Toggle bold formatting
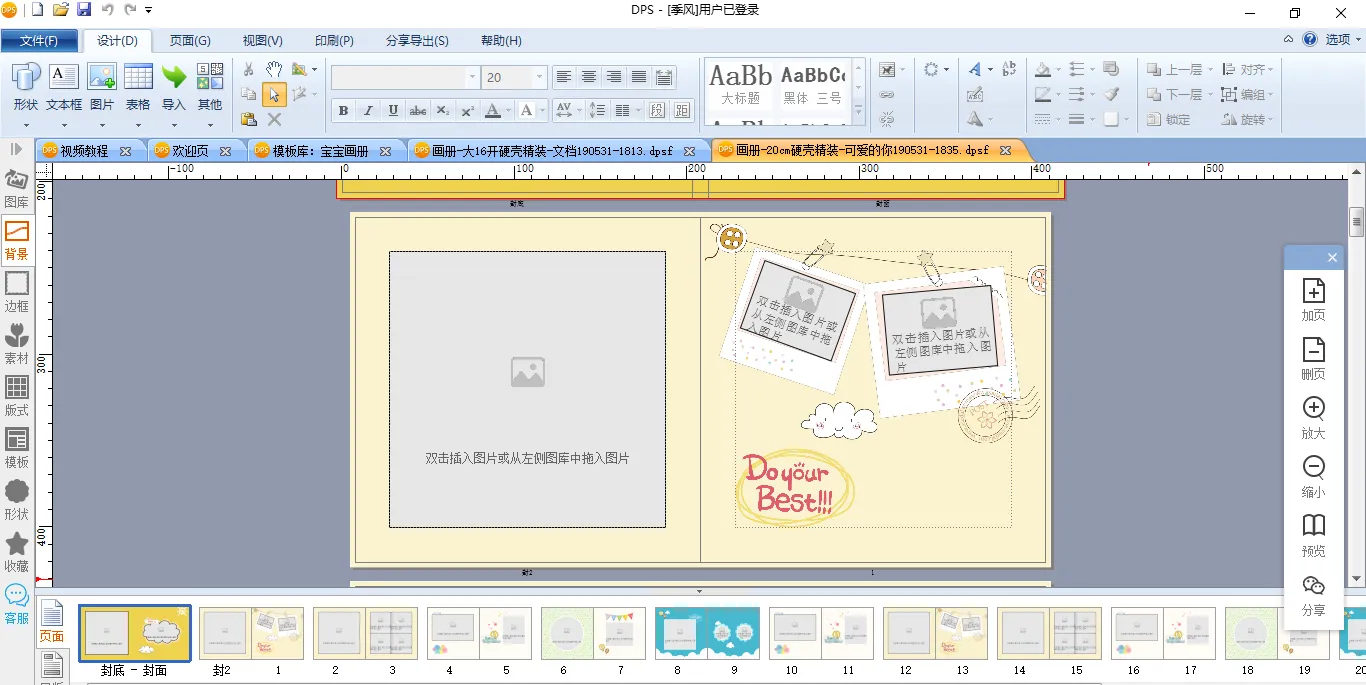Screen dimensions: 1366x685 coord(343,110)
